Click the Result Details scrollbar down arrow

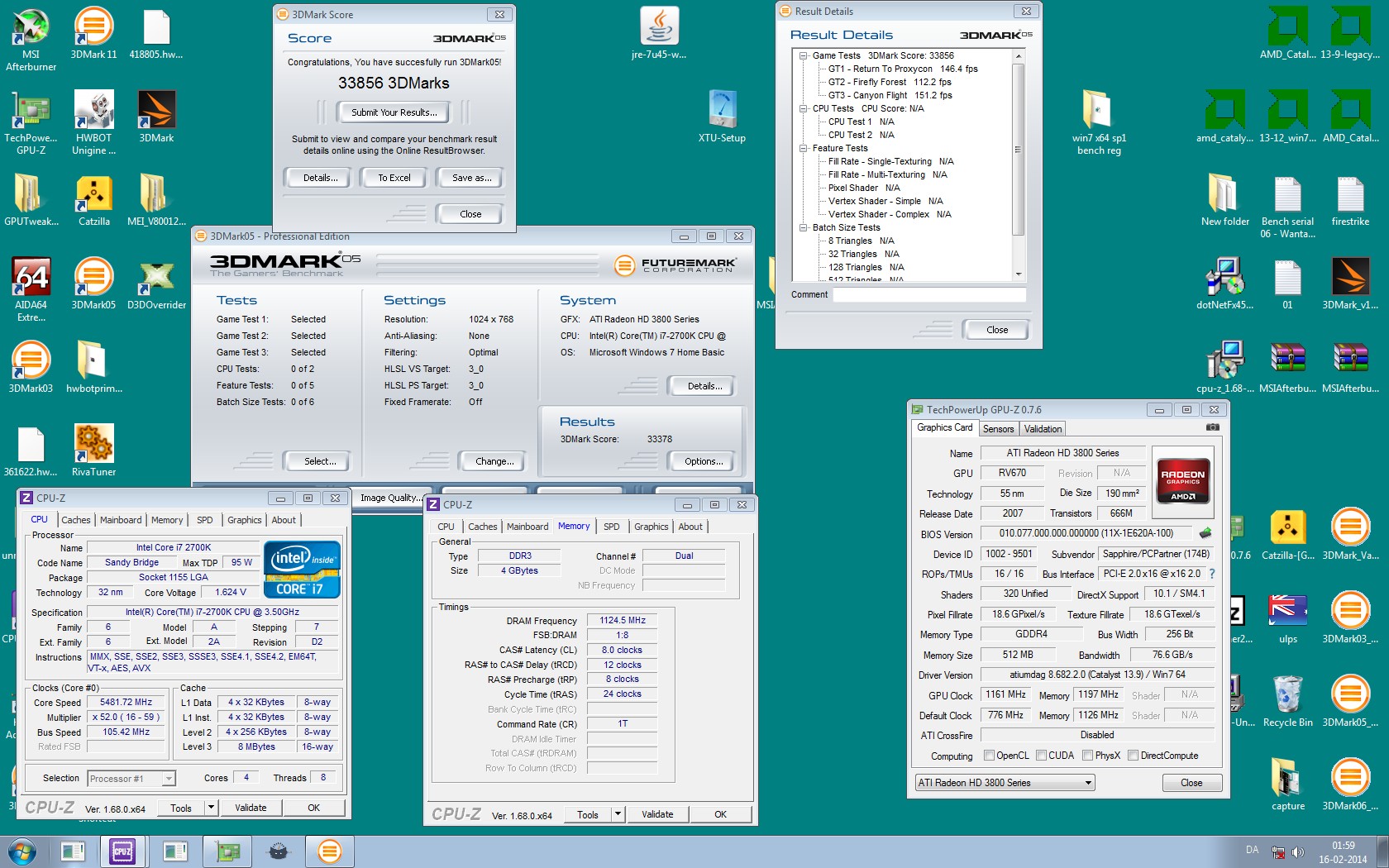1019,274
